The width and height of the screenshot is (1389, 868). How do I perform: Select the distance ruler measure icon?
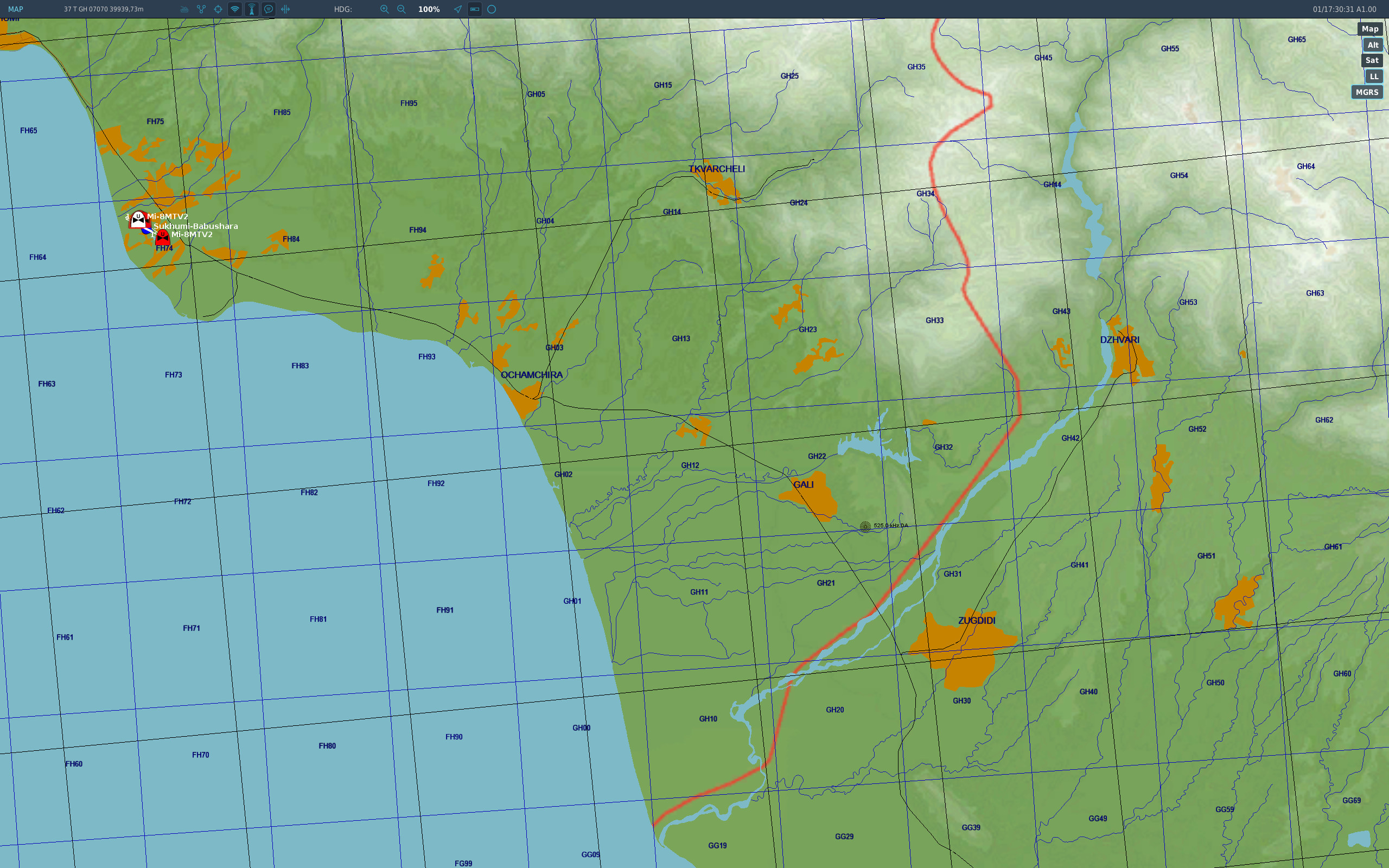click(285, 9)
